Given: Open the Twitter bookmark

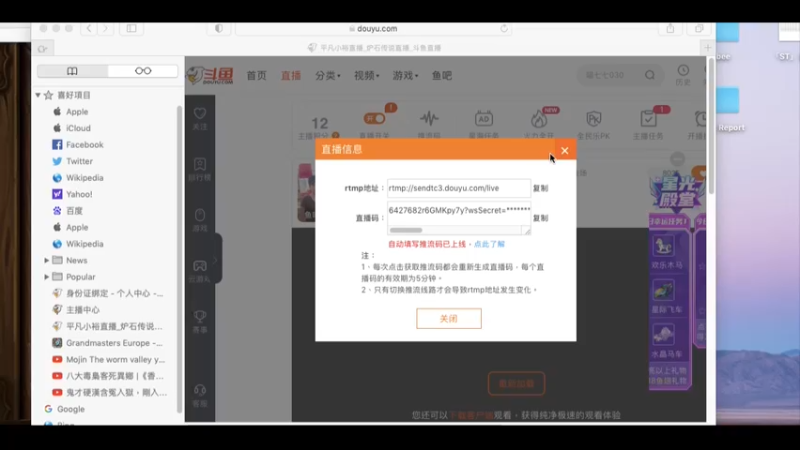Looking at the screenshot, I should (72, 161).
